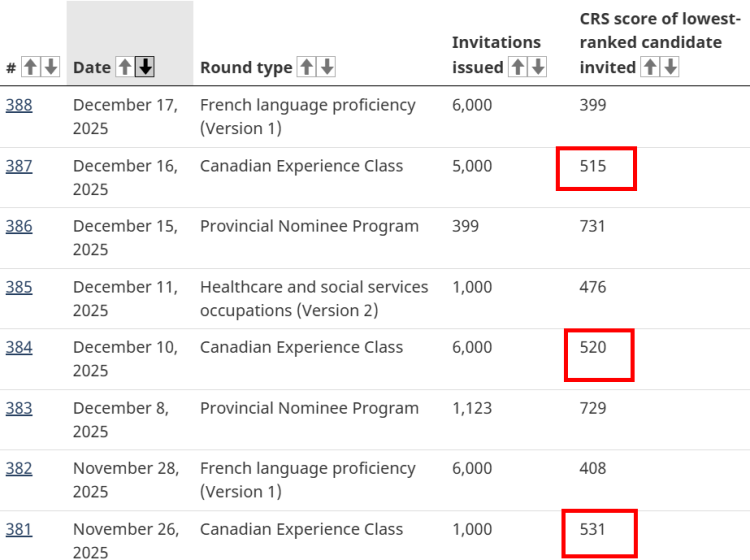Image resolution: width=750 pixels, height=560 pixels.
Task: Sort CRS score ascending with up arrow
Action: 650,67
